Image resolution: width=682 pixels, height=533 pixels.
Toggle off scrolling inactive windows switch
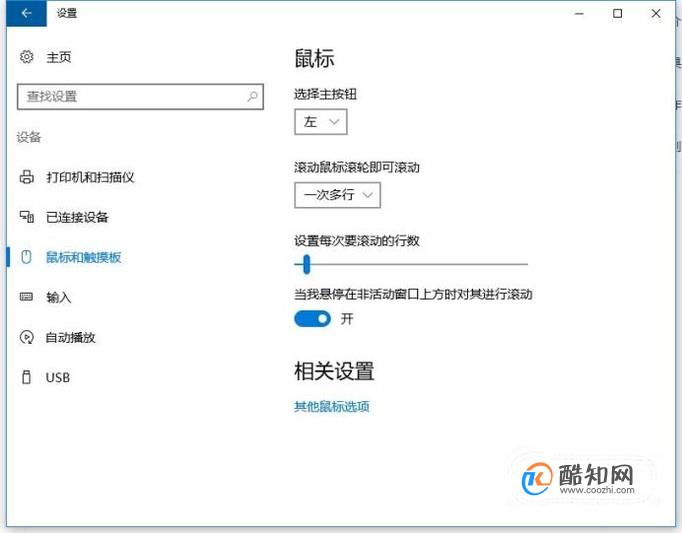[312, 319]
